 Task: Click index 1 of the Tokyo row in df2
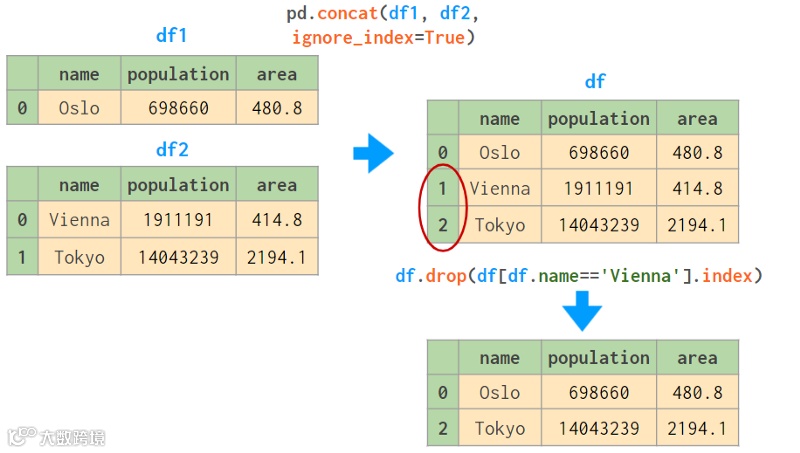[x=22, y=257]
